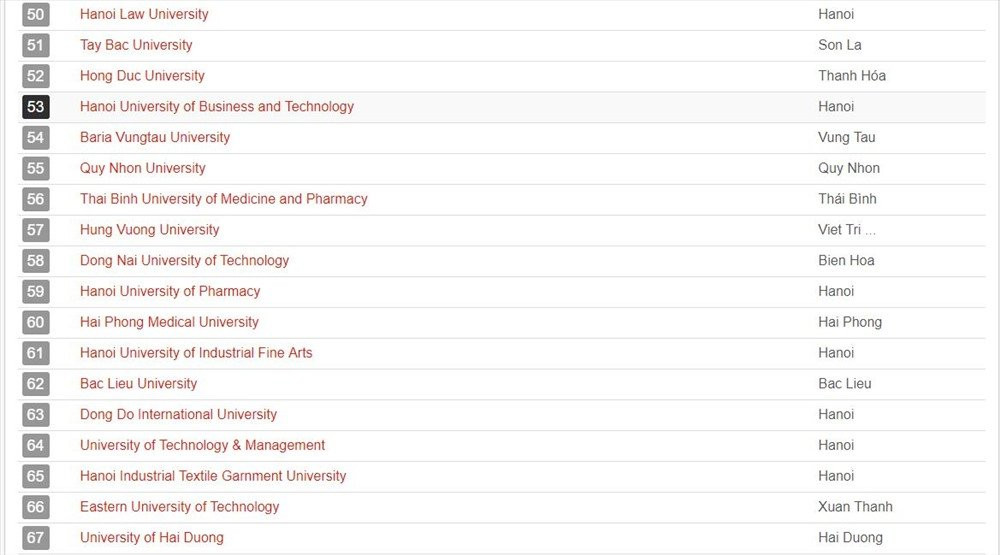Open Thai Binh University of Medicine and Pharmacy
The height and width of the screenshot is (555, 1000).
(x=224, y=199)
